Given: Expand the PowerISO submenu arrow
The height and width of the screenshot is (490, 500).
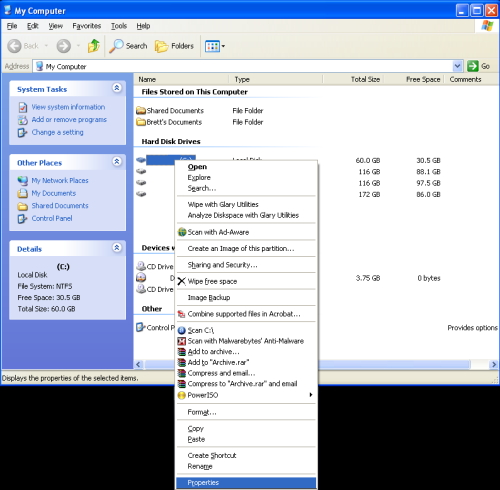Looking at the screenshot, I should [x=311, y=395].
